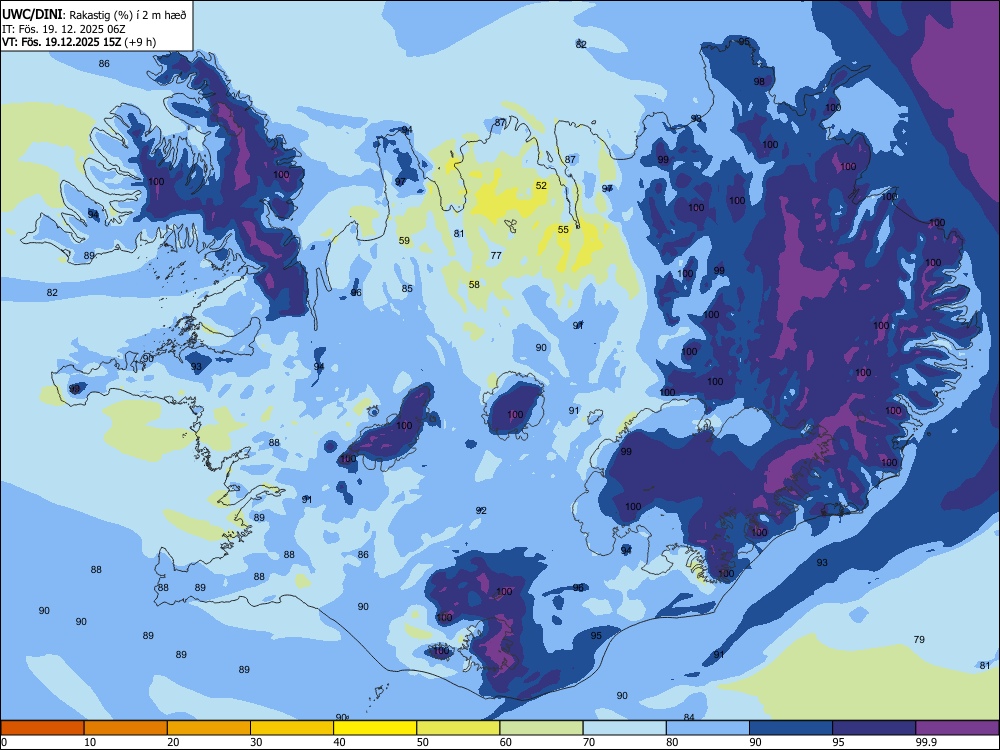
Task: Click the humidity value 52 on the map
Action: pos(541,186)
